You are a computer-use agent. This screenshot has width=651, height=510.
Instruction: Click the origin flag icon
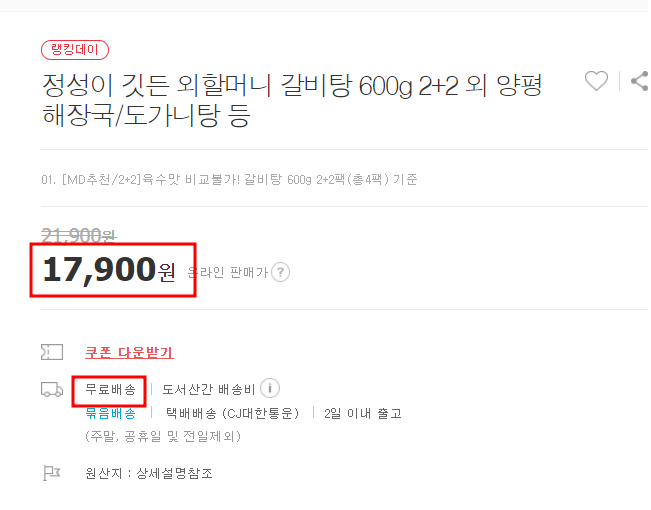click(x=52, y=473)
